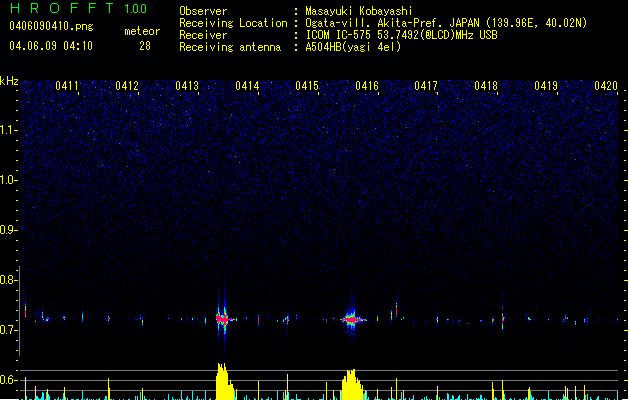Click the 'meteor' label in the header

point(142,31)
